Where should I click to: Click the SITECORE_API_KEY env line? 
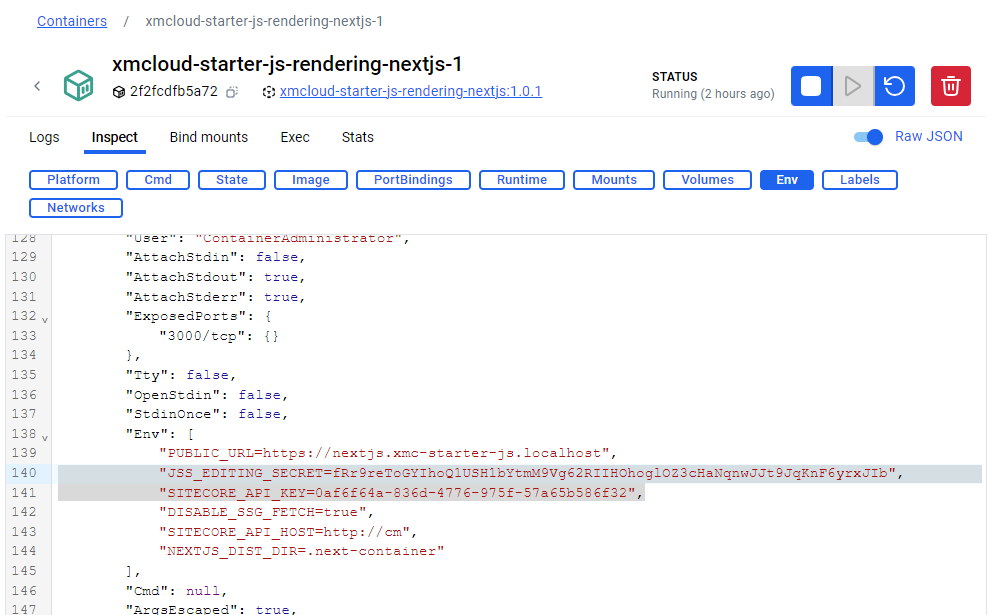(x=401, y=493)
